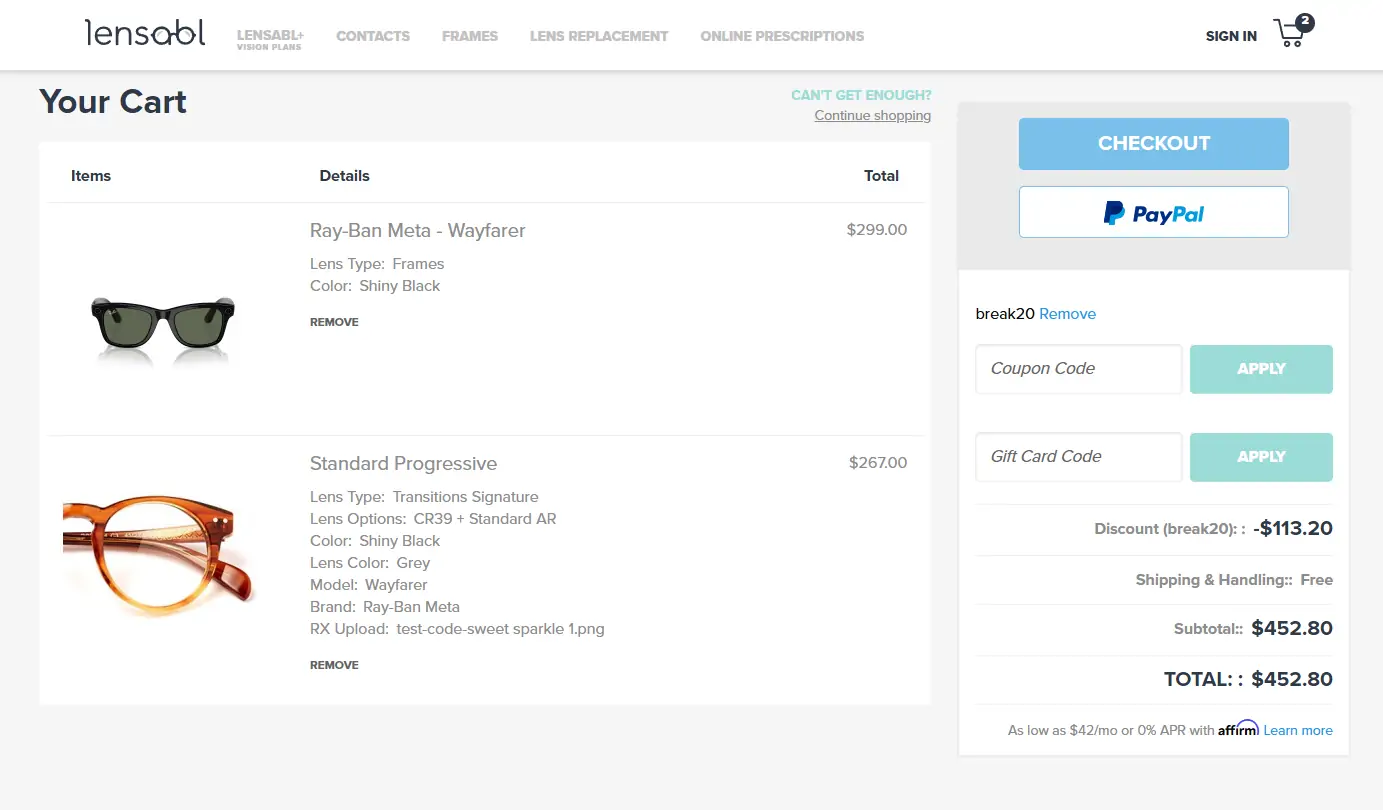Click the Sign In link

[x=1231, y=36]
